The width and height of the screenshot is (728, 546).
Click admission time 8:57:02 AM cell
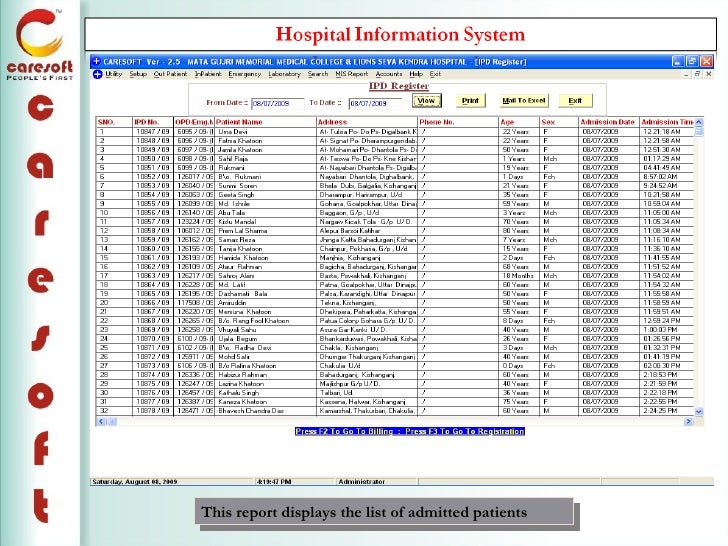click(667, 177)
